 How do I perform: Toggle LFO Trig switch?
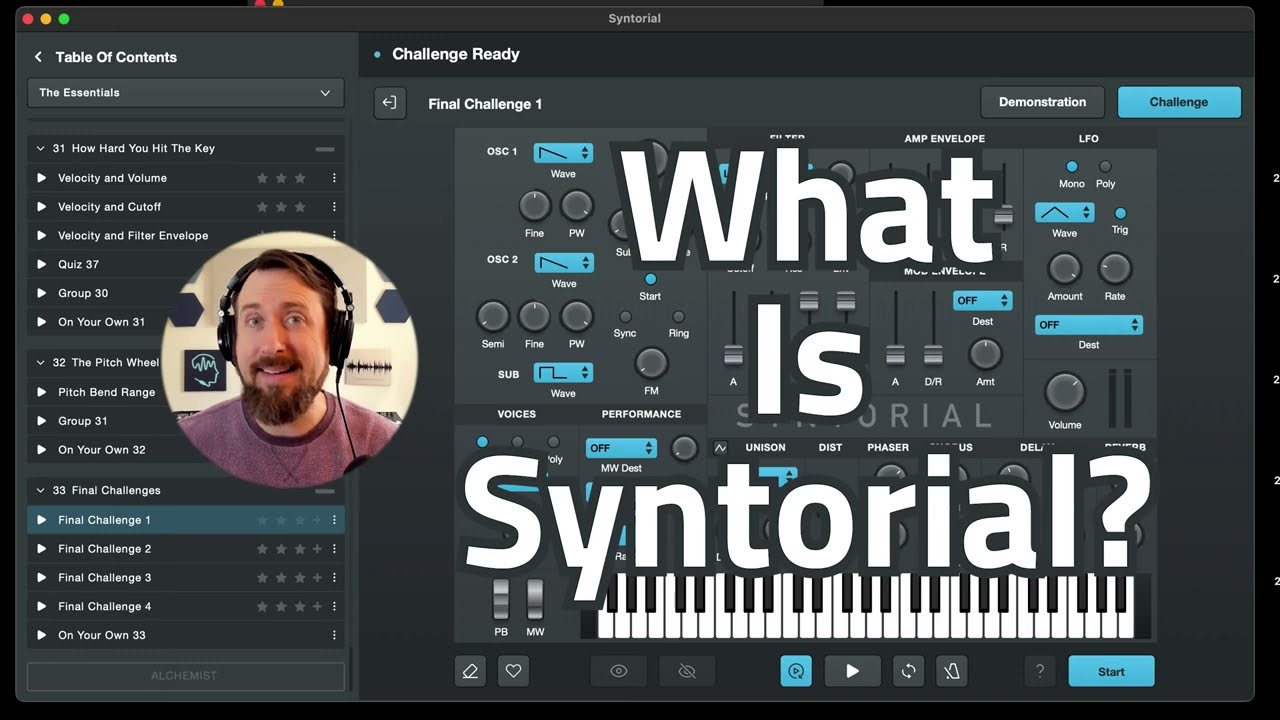1120,213
